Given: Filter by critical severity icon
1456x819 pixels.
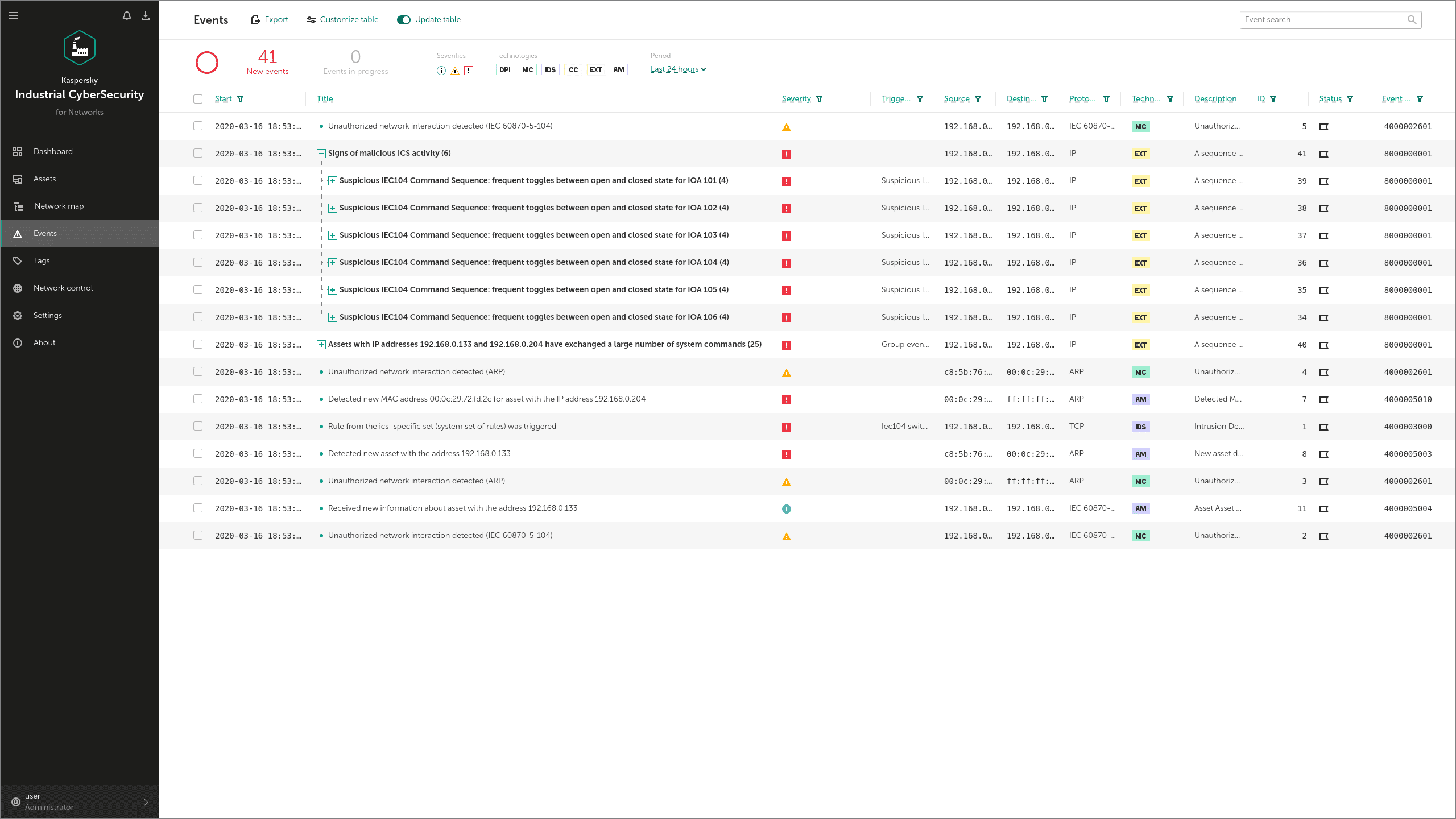Looking at the screenshot, I should click(x=469, y=71).
